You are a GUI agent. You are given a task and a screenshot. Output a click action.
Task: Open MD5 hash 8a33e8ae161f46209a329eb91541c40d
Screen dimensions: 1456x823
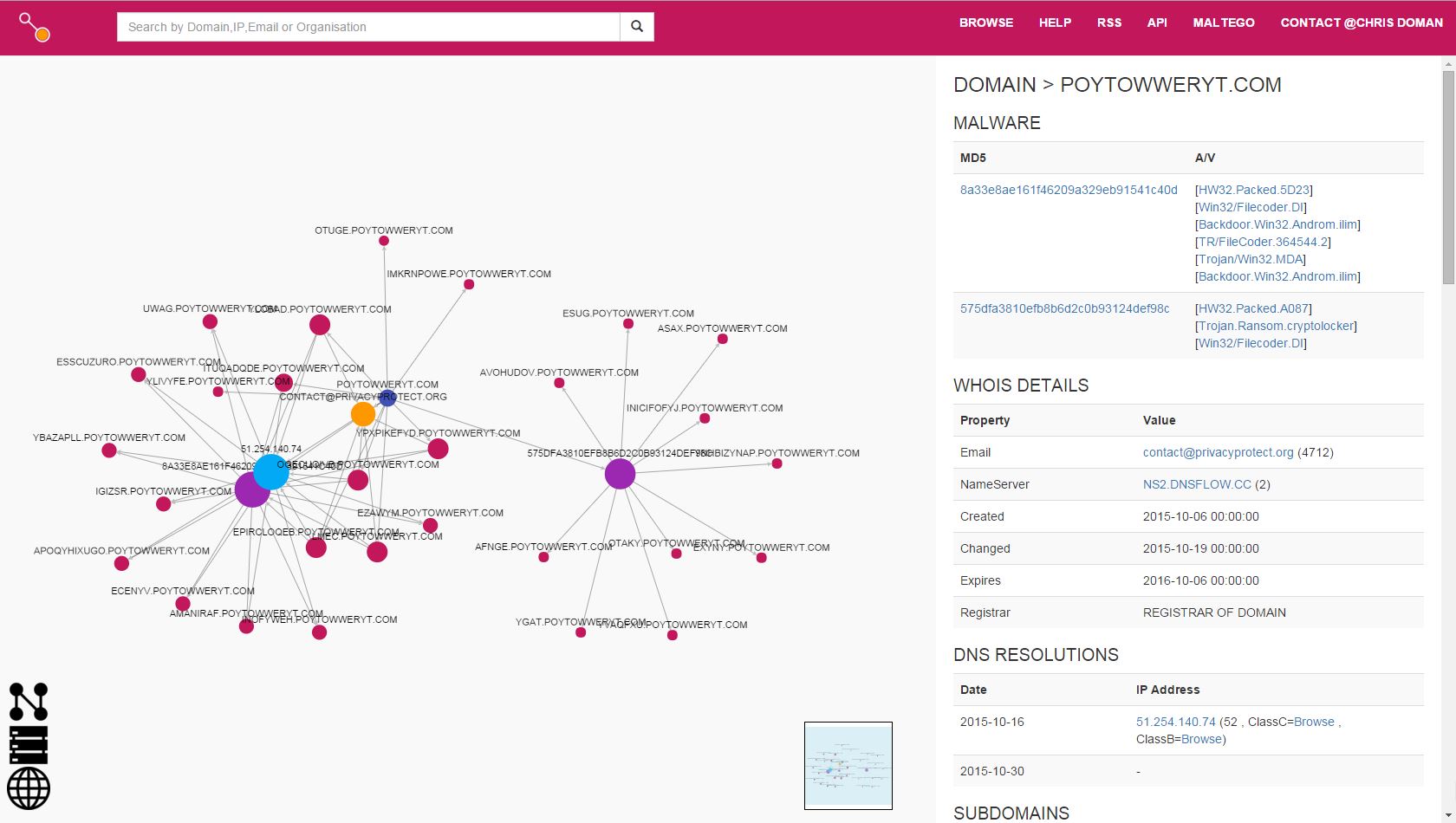point(1068,190)
